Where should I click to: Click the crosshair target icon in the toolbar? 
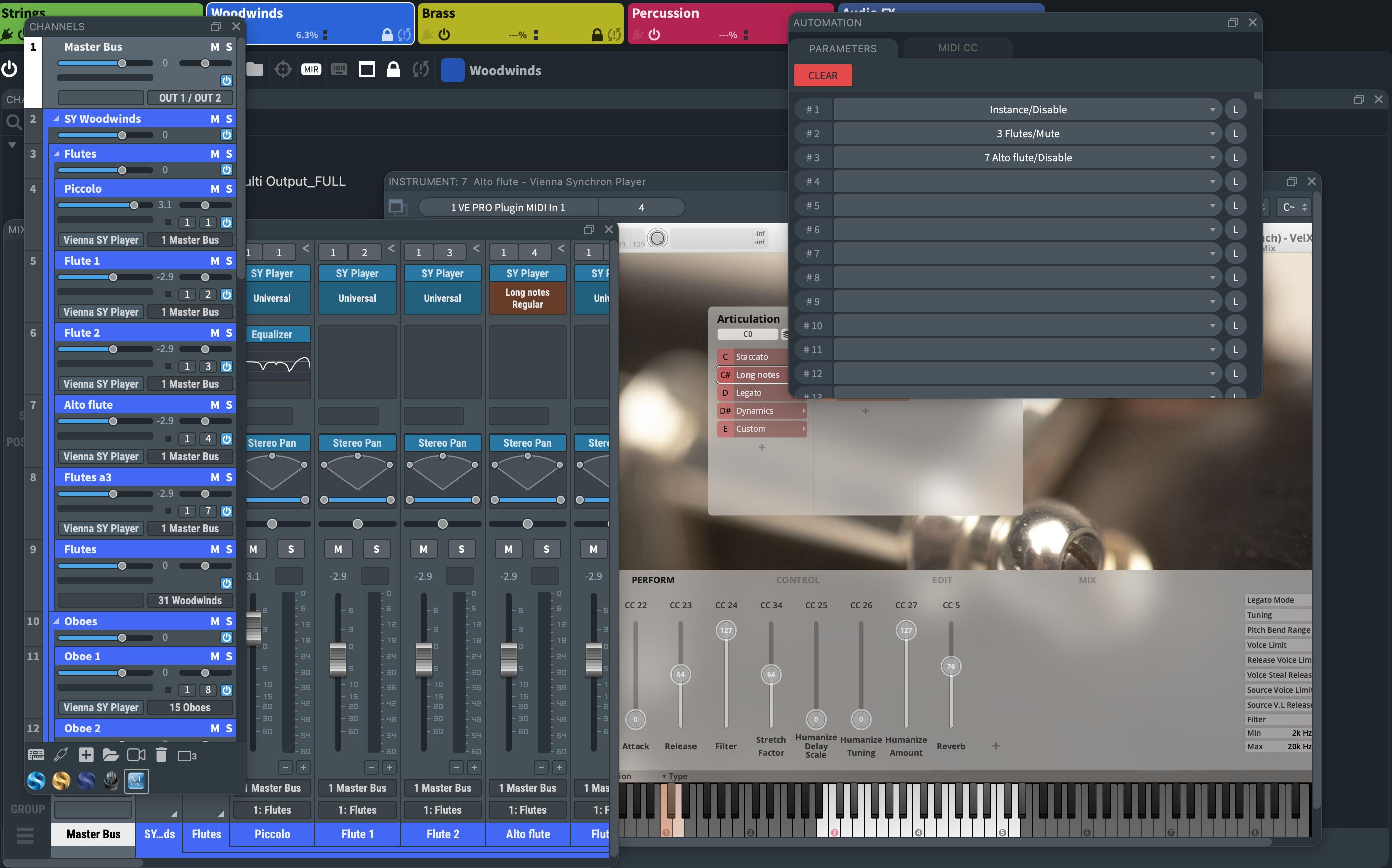click(283, 70)
